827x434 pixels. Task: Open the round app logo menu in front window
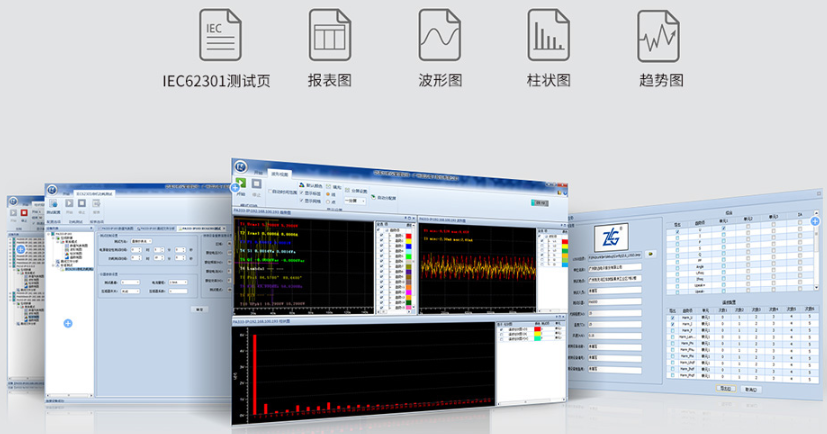coord(241,167)
